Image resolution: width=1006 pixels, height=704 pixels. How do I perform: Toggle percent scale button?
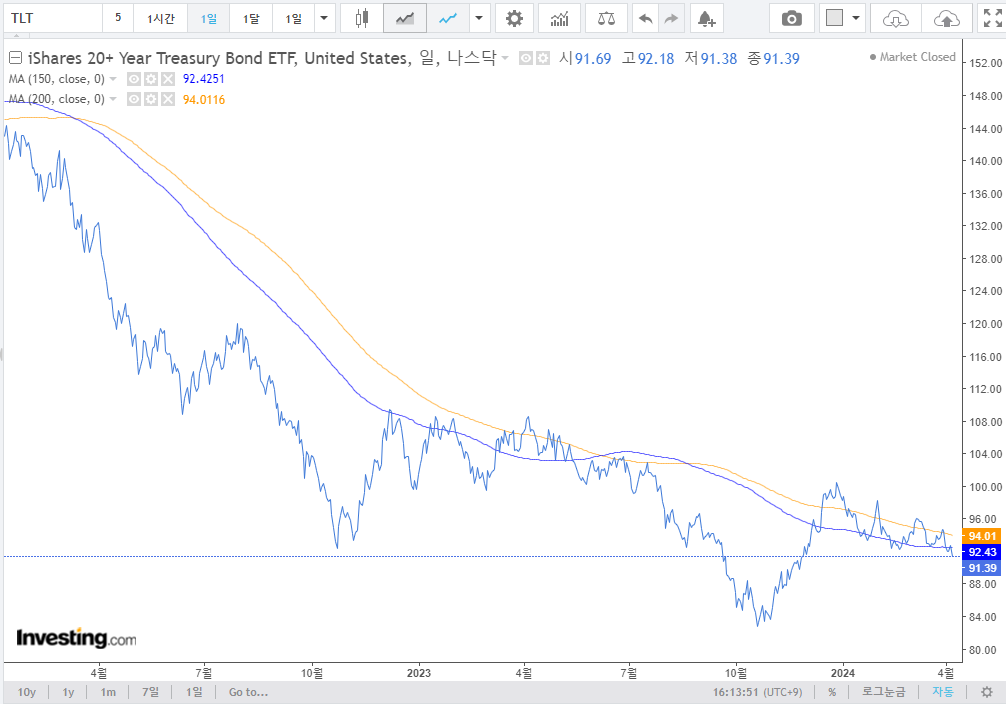click(x=832, y=692)
